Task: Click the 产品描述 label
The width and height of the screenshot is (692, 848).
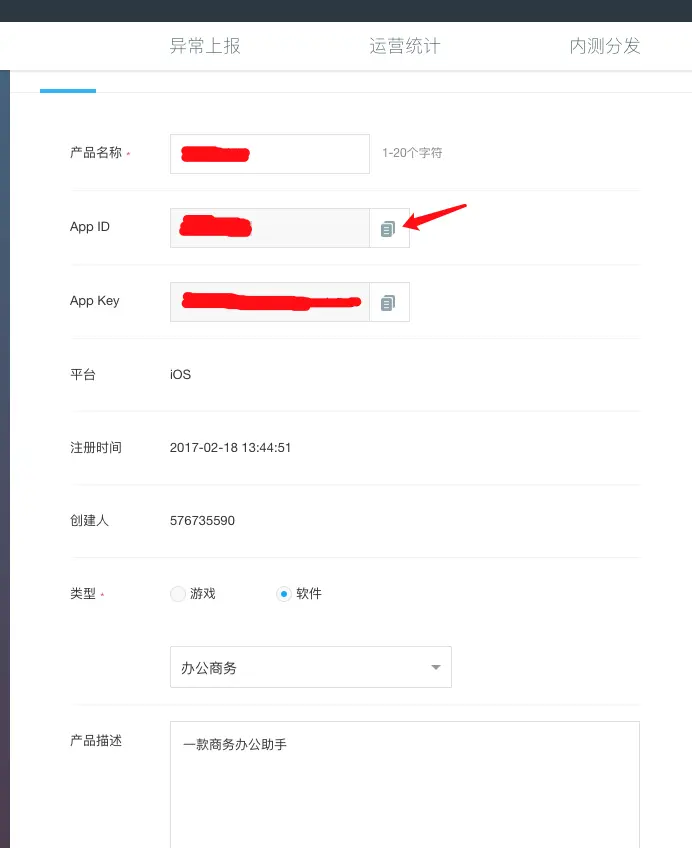Action: 96,741
